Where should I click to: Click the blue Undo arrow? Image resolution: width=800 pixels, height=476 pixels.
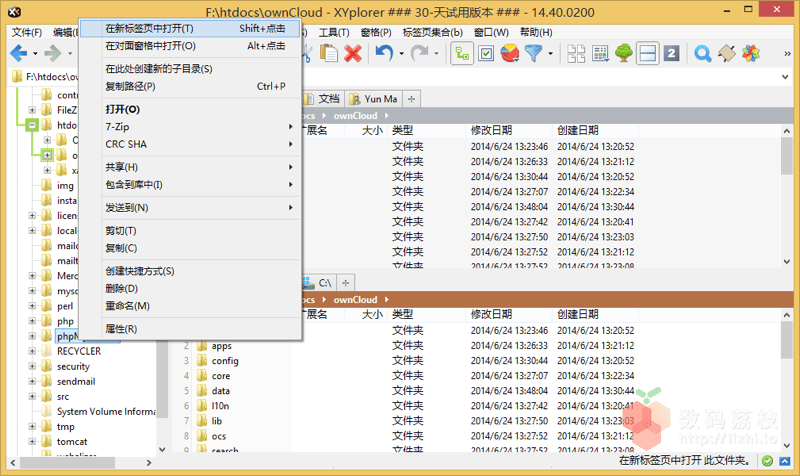(x=384, y=53)
